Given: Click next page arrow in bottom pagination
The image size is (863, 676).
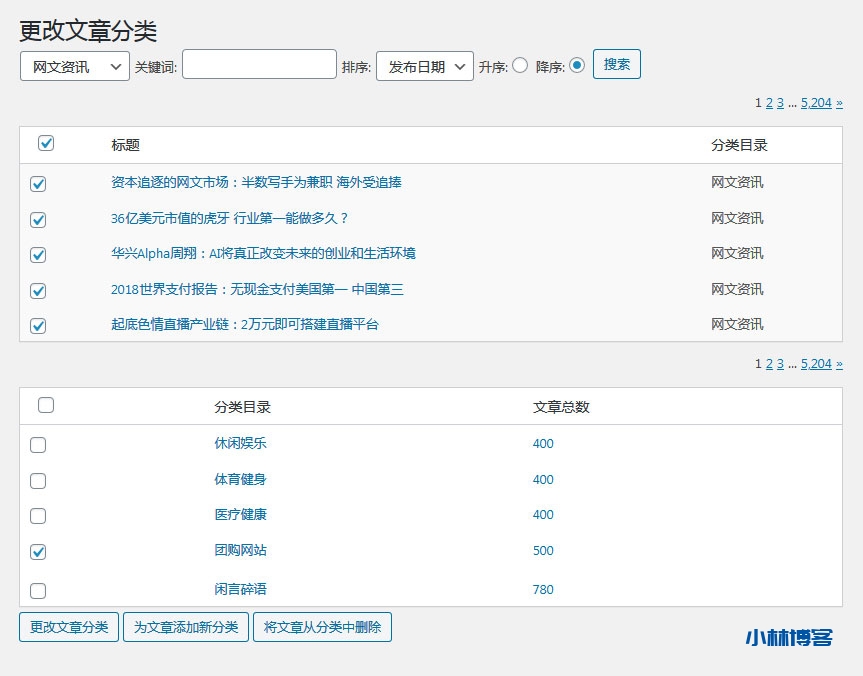Looking at the screenshot, I should point(839,364).
